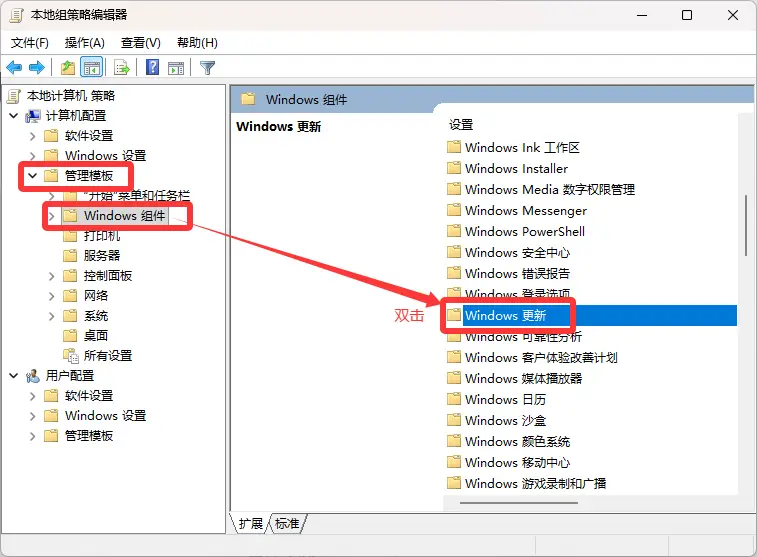The height and width of the screenshot is (557, 757).
Task: Click the horizontal scrollbar under settings list
Action: click(519, 503)
